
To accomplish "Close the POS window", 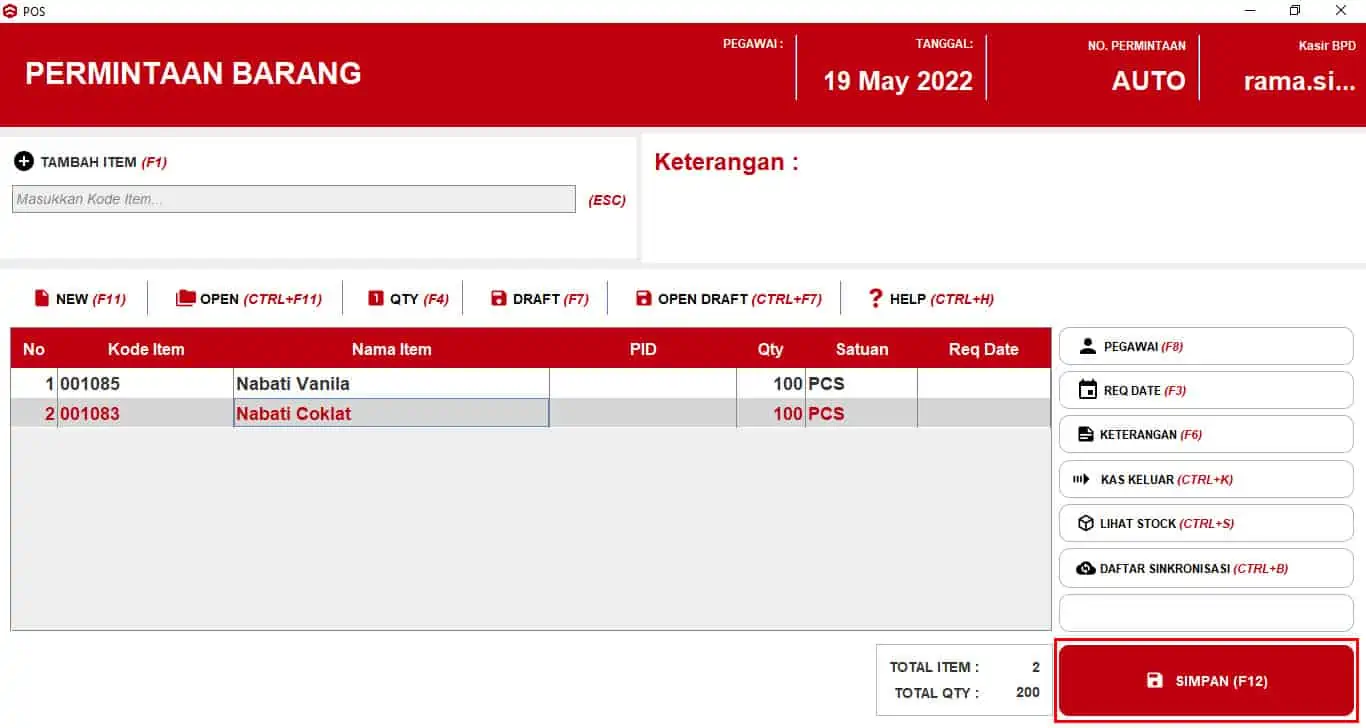I will tap(1342, 11).
